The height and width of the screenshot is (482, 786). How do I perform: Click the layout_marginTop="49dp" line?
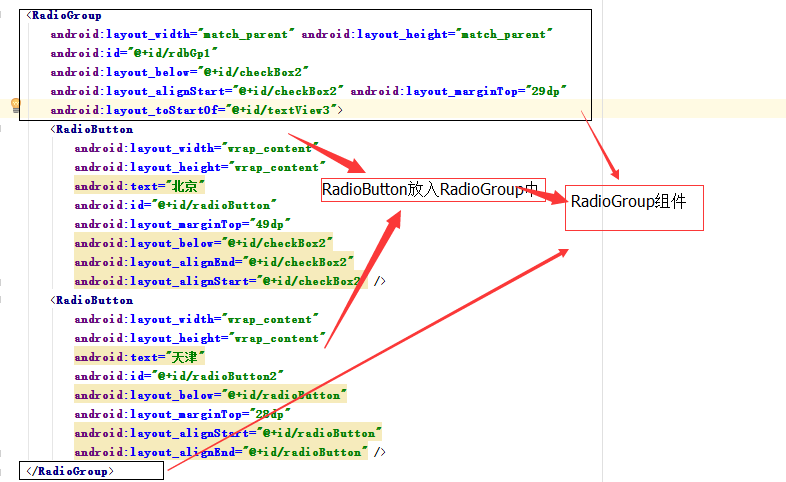(182, 224)
